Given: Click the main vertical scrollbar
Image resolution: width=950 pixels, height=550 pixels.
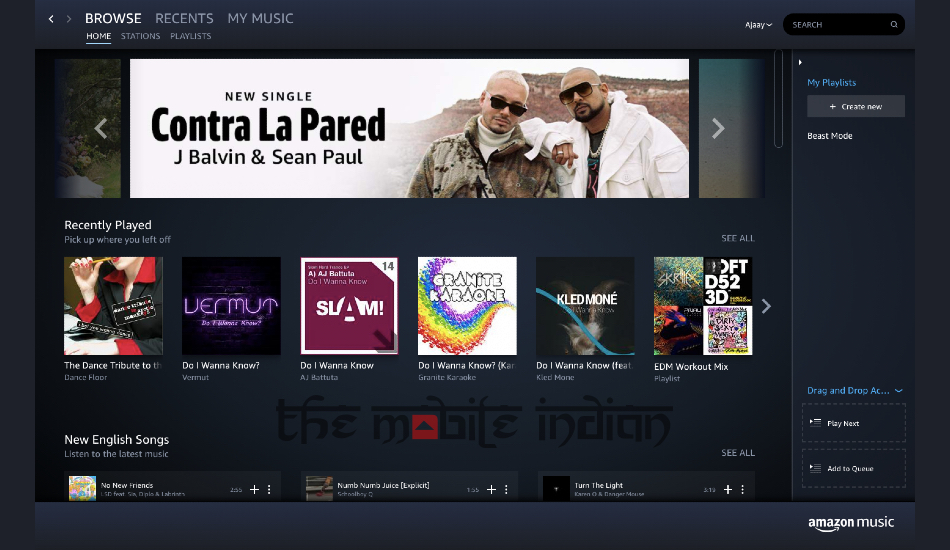Looking at the screenshot, I should click(x=779, y=99).
